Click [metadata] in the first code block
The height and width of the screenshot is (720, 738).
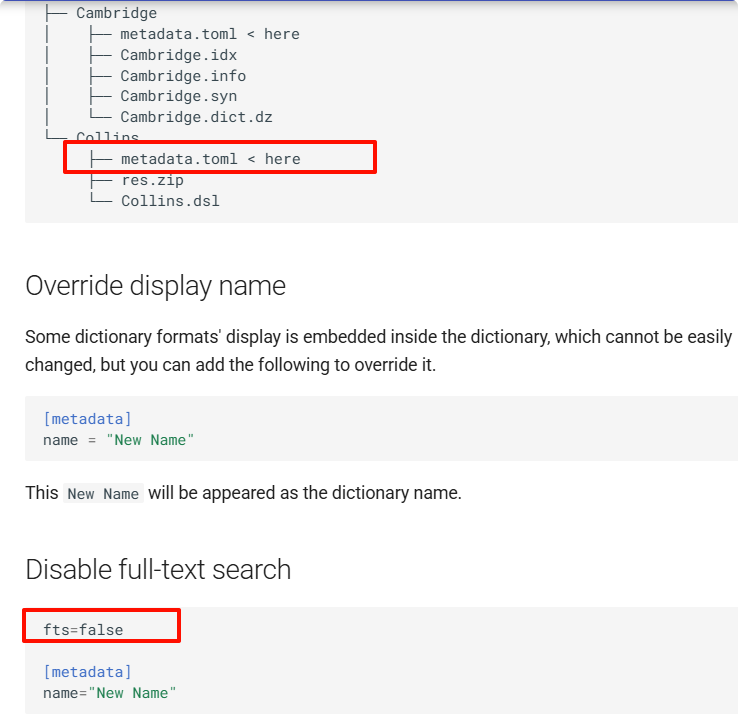[87, 419]
